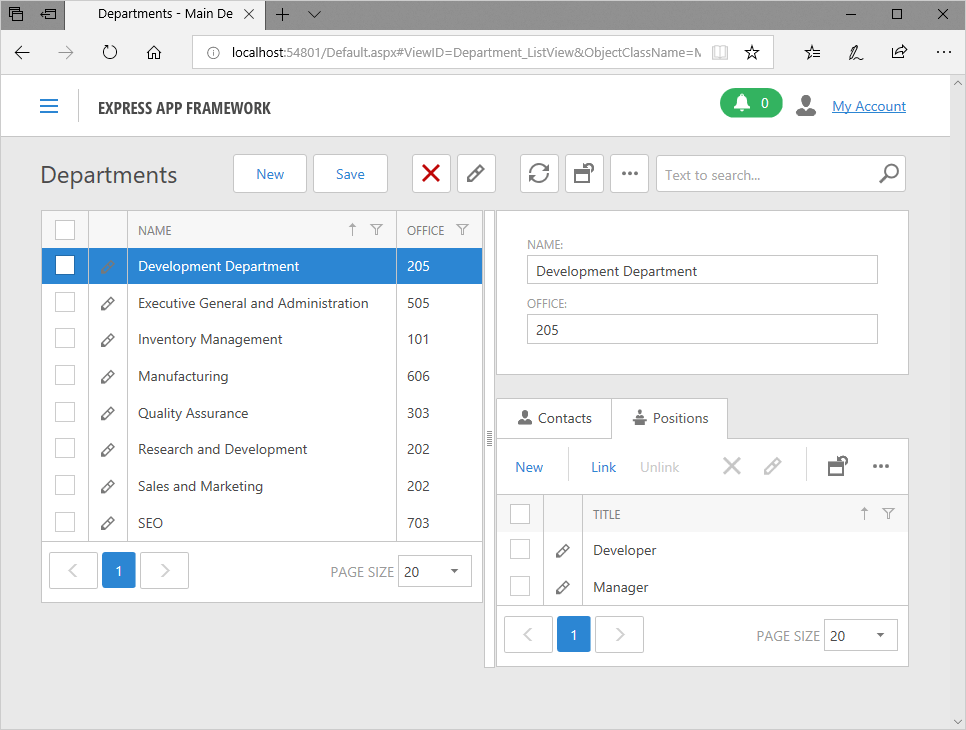Click the Office input field in the detail form
This screenshot has width=966, height=730.
coord(701,330)
